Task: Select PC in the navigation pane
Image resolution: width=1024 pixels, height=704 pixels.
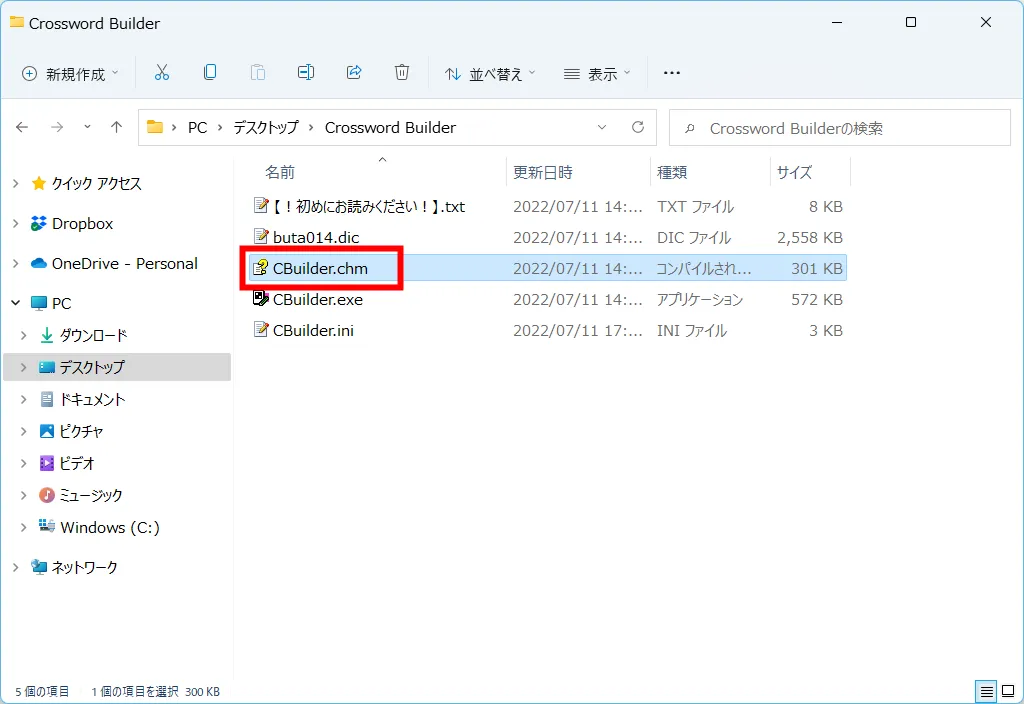Action: [x=61, y=304]
